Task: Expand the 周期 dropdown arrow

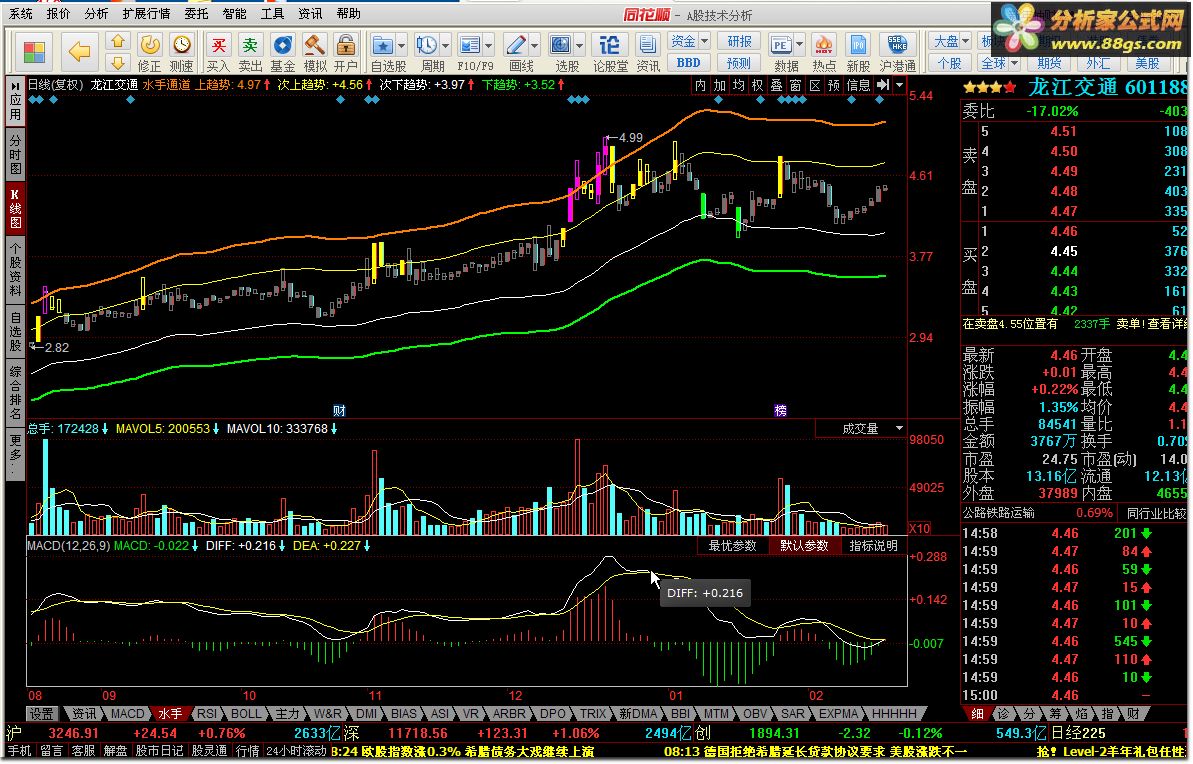Action: [x=446, y=45]
